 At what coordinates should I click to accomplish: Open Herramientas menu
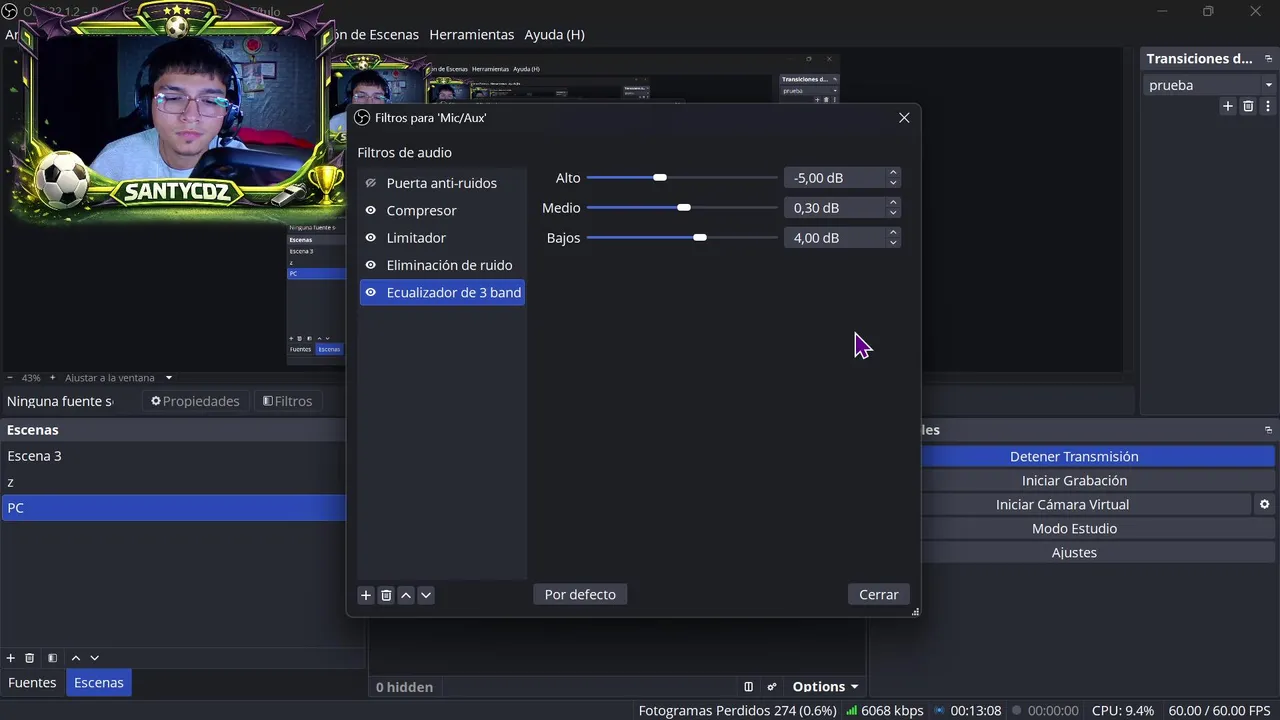click(x=471, y=34)
